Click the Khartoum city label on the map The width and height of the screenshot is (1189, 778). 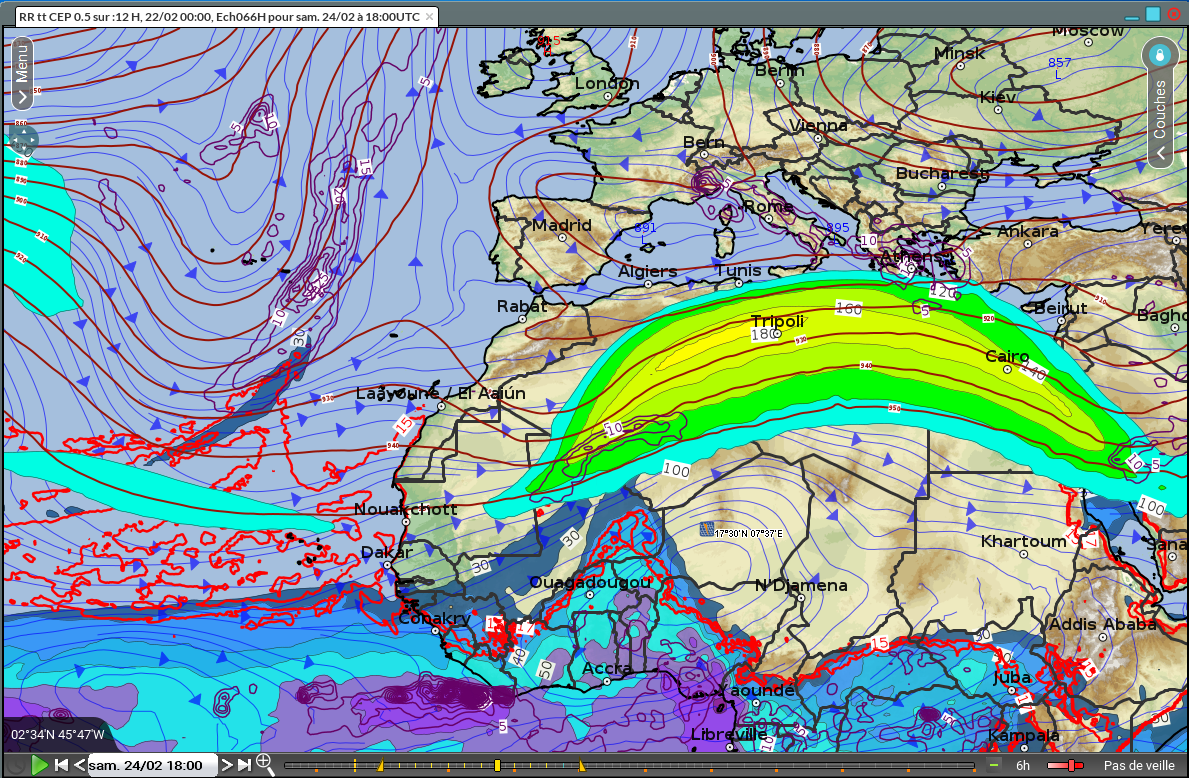(x=1023, y=541)
